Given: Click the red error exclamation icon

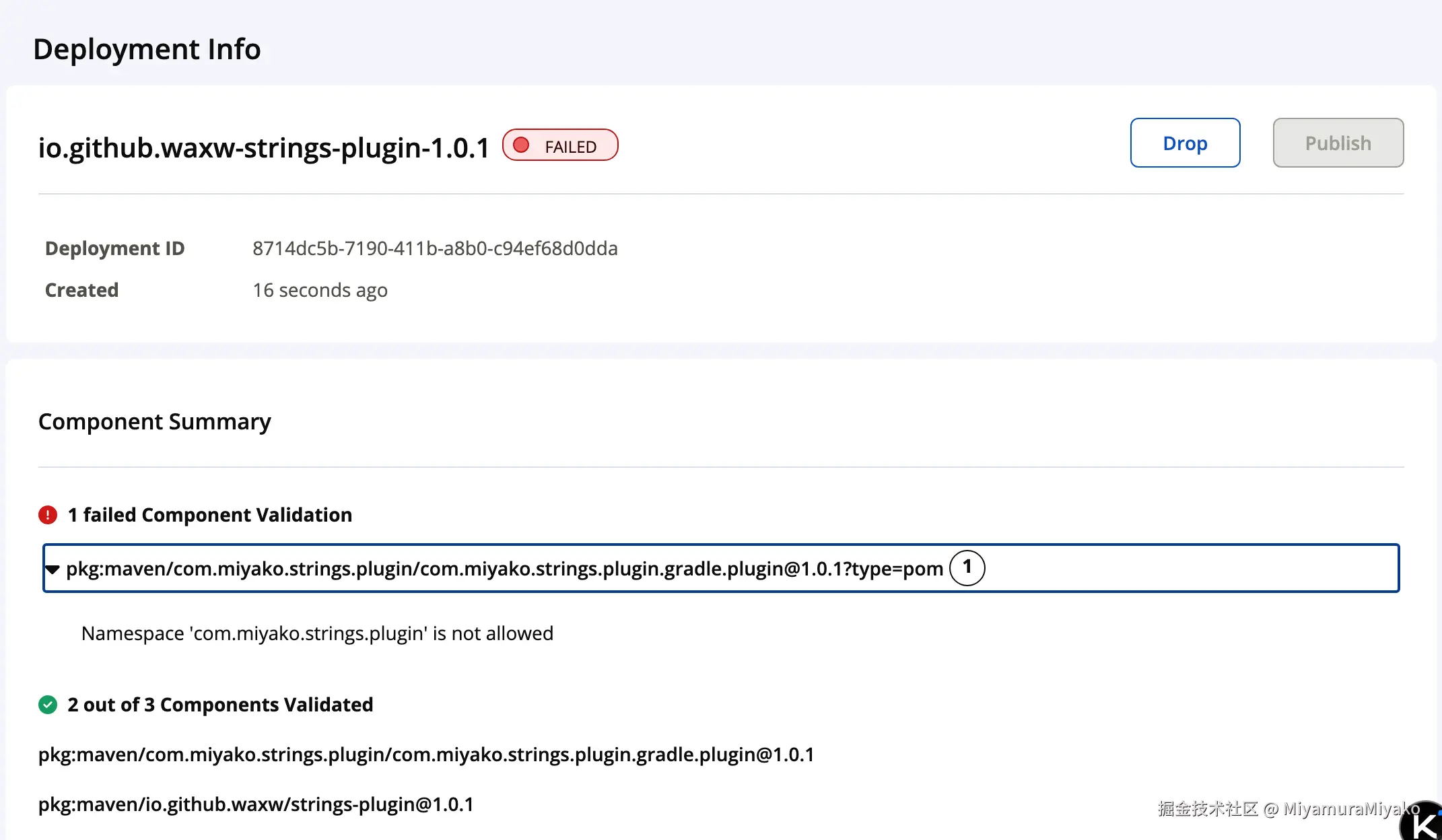Looking at the screenshot, I should pyautogui.click(x=48, y=515).
